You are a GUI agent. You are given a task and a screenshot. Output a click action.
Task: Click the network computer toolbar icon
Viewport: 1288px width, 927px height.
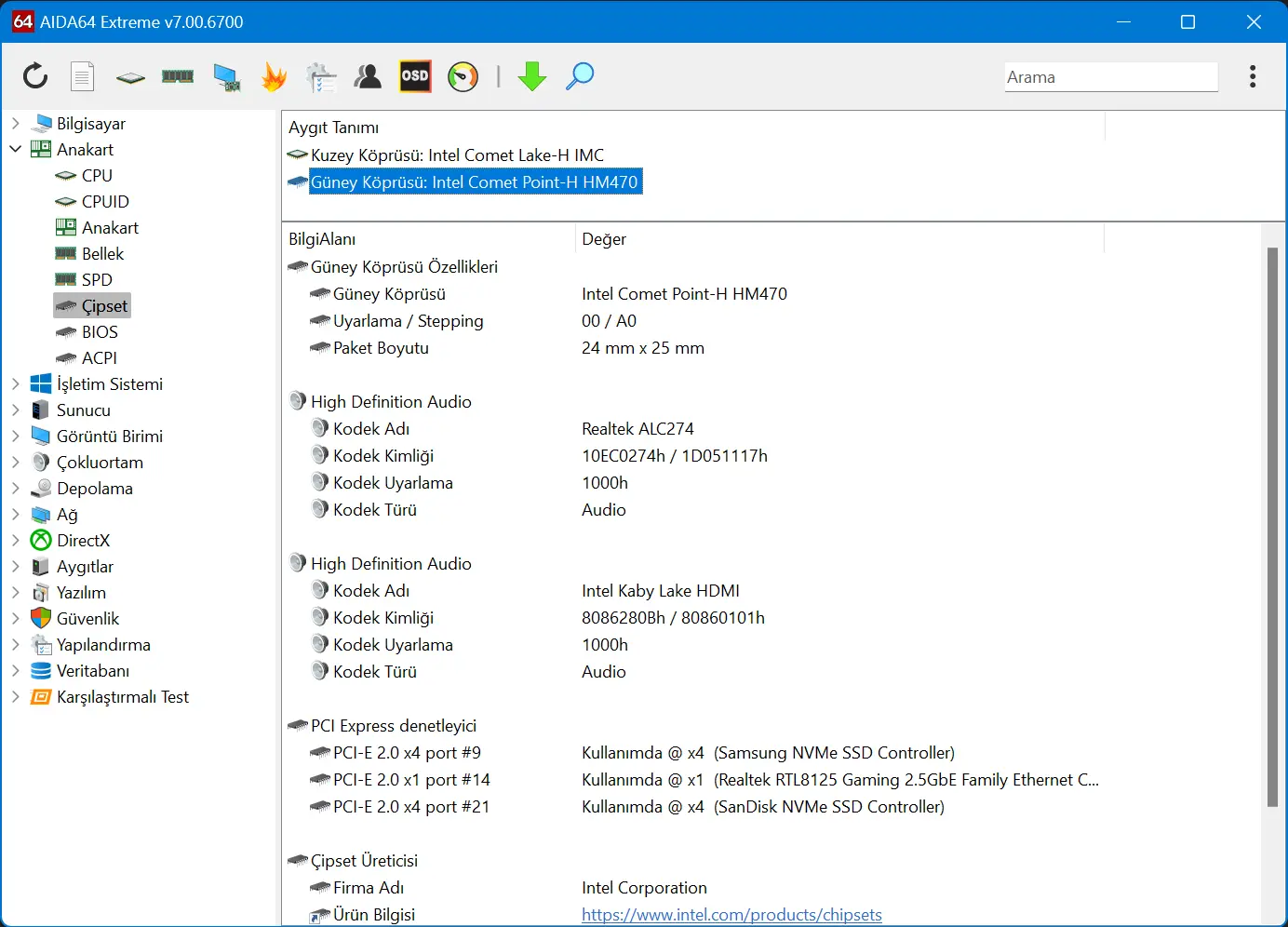pos(226,77)
